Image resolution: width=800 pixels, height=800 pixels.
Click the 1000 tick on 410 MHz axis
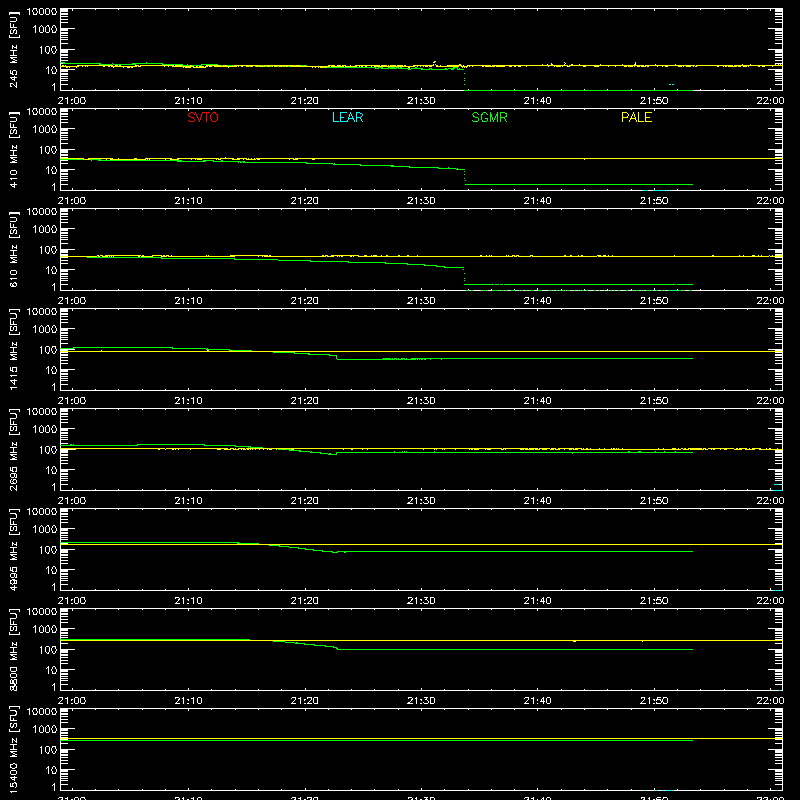[45, 130]
